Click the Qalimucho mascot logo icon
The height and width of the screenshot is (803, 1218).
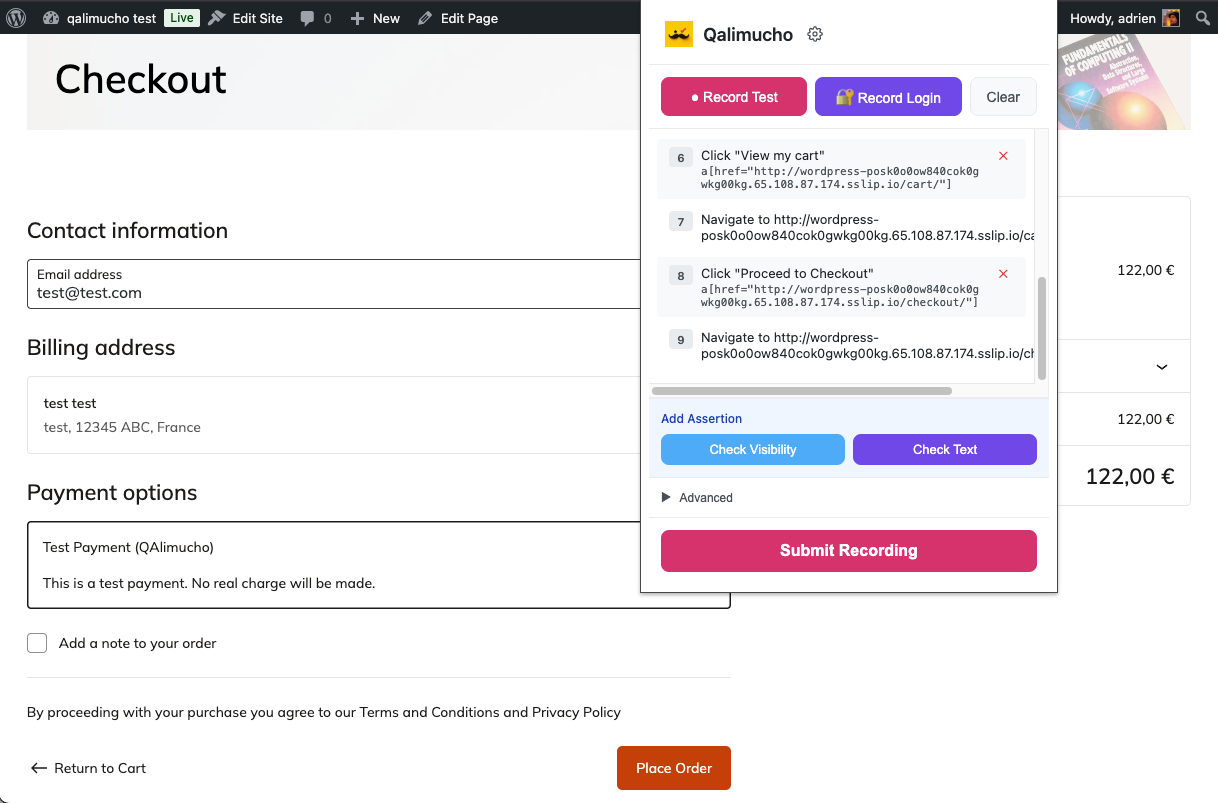coord(679,33)
